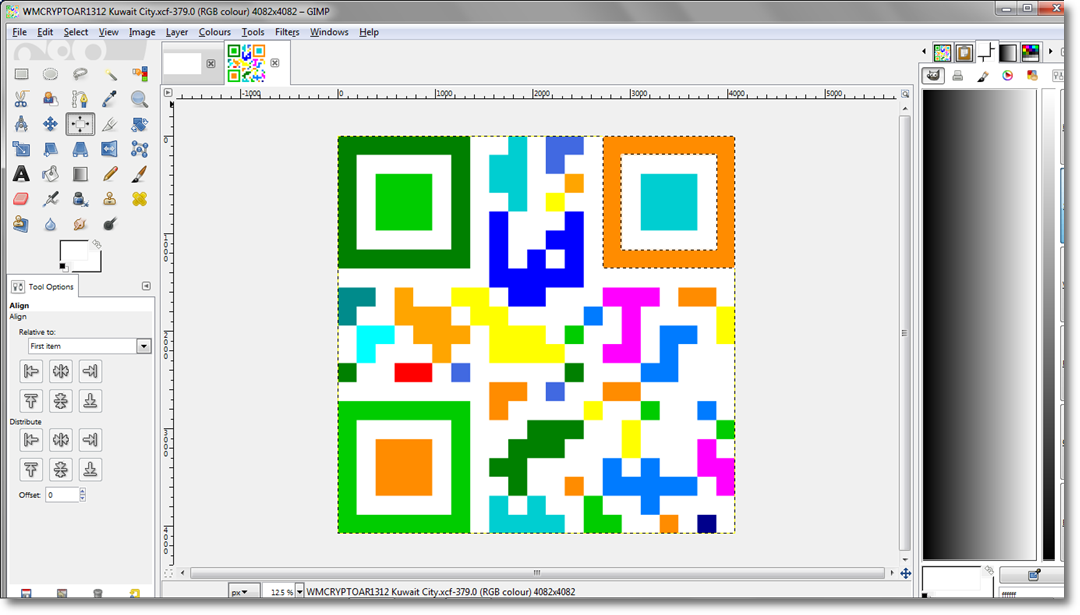The height and width of the screenshot is (615, 1080).
Task: Open the px unit dropdown in status bar
Action: pos(244,592)
